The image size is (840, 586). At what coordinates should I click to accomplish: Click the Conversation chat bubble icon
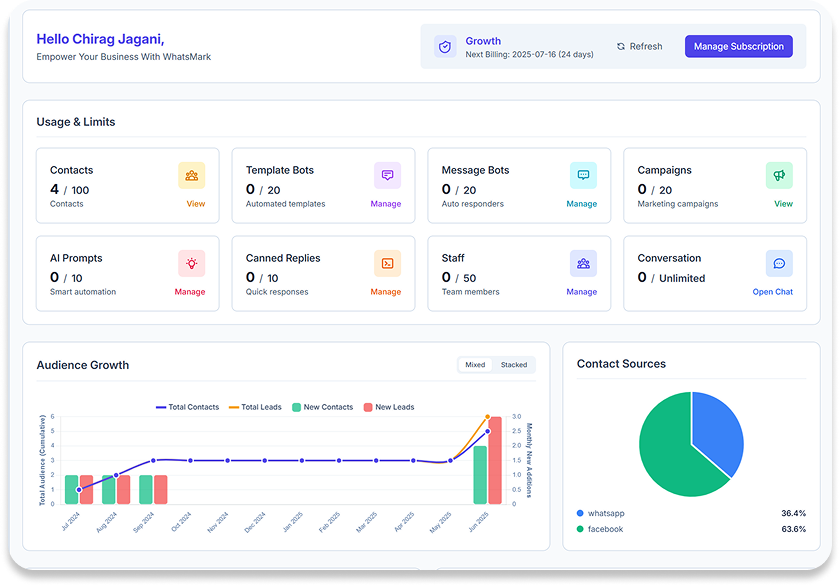point(779,263)
